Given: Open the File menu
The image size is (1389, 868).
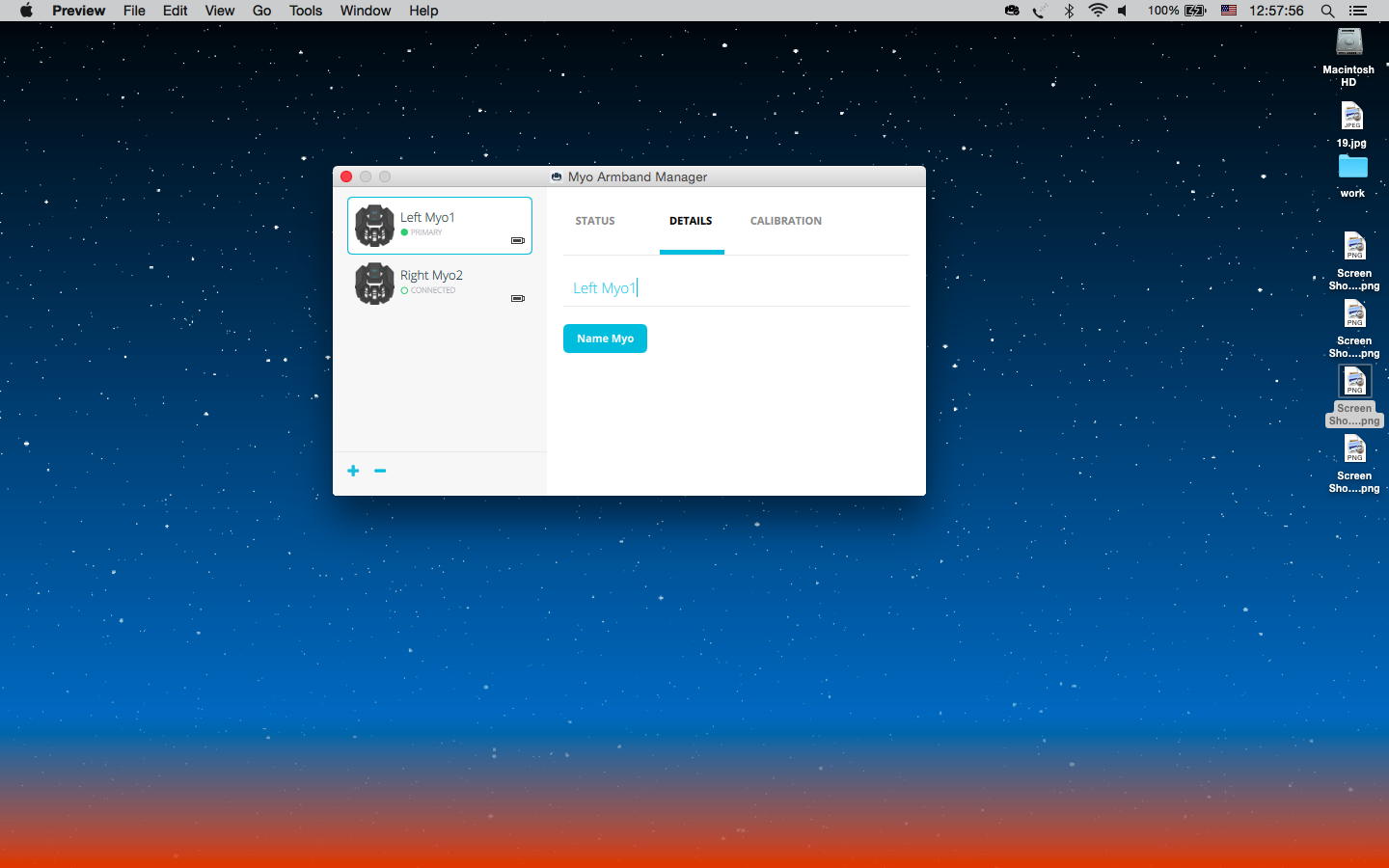Looking at the screenshot, I should click(134, 11).
